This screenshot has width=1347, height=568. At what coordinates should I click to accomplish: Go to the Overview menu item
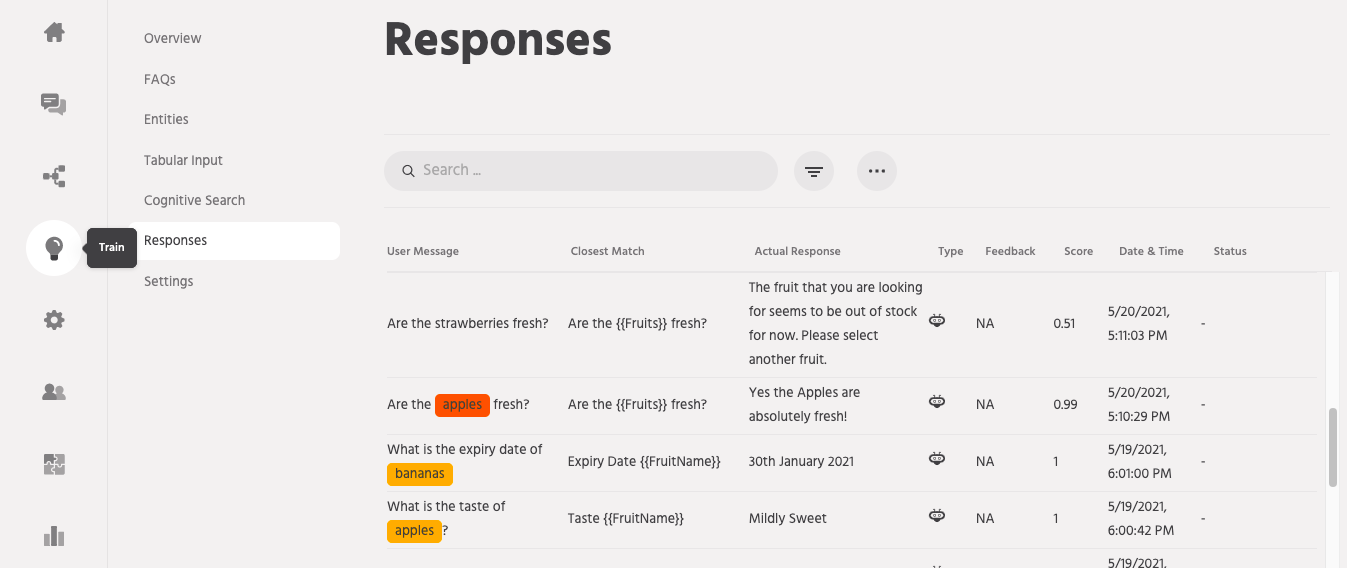[172, 38]
